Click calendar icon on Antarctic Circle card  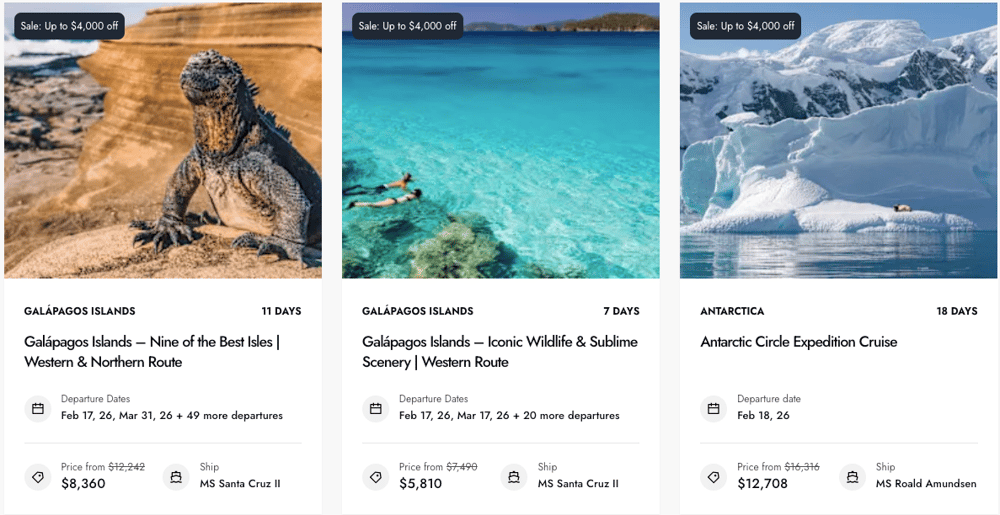(714, 408)
